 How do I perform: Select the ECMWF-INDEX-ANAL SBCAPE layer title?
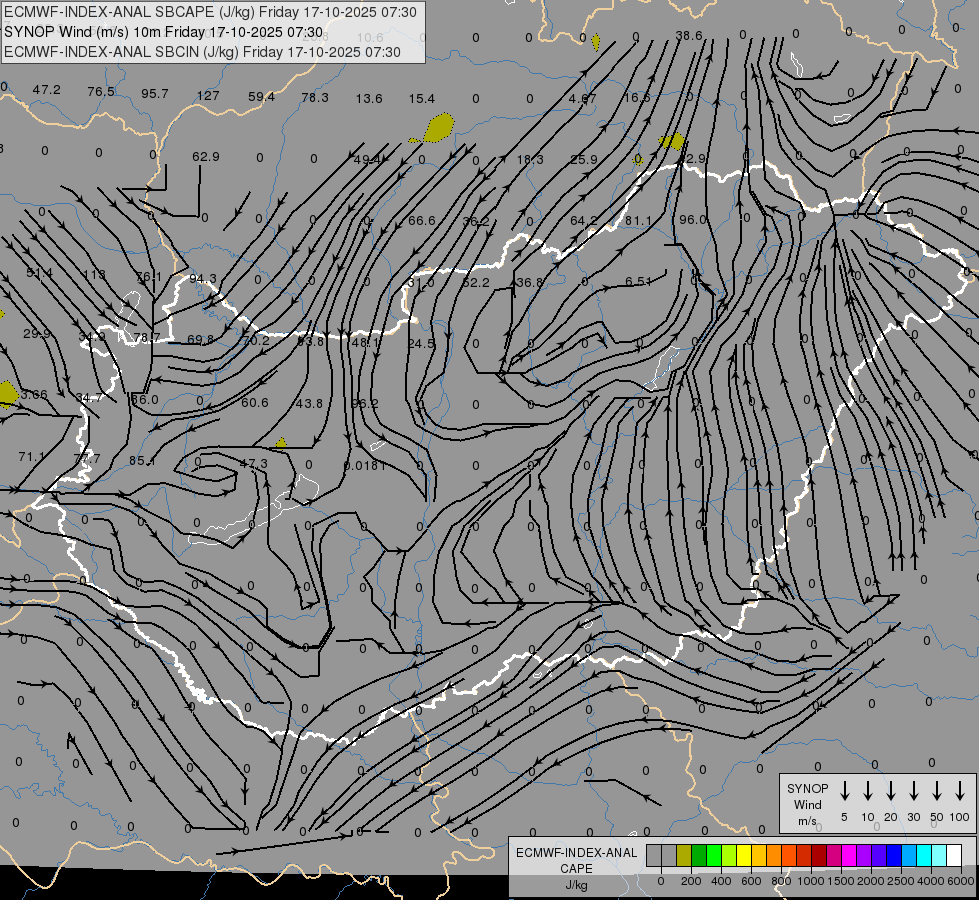[211, 12]
